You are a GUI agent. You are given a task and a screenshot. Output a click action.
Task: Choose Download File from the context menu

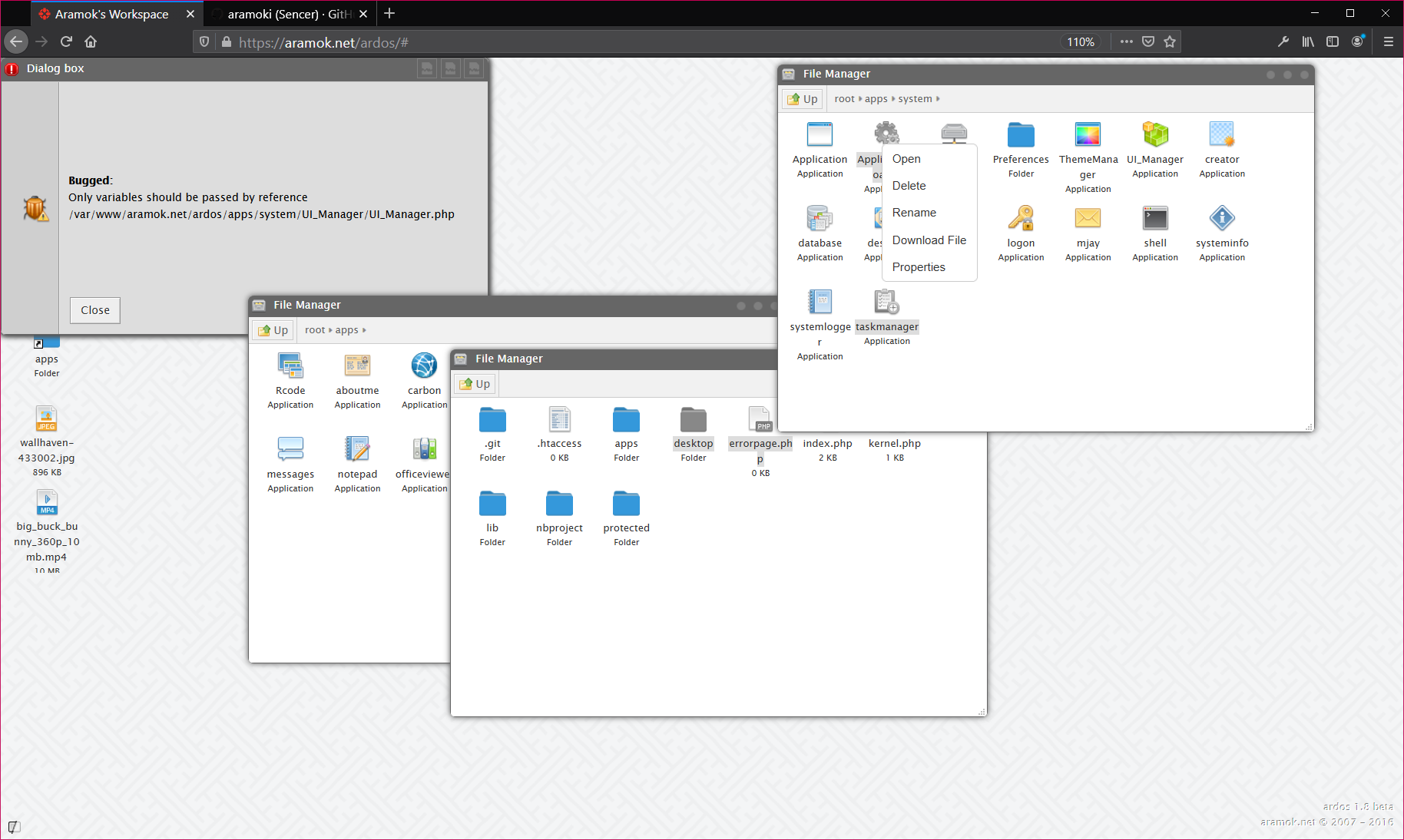tap(929, 240)
